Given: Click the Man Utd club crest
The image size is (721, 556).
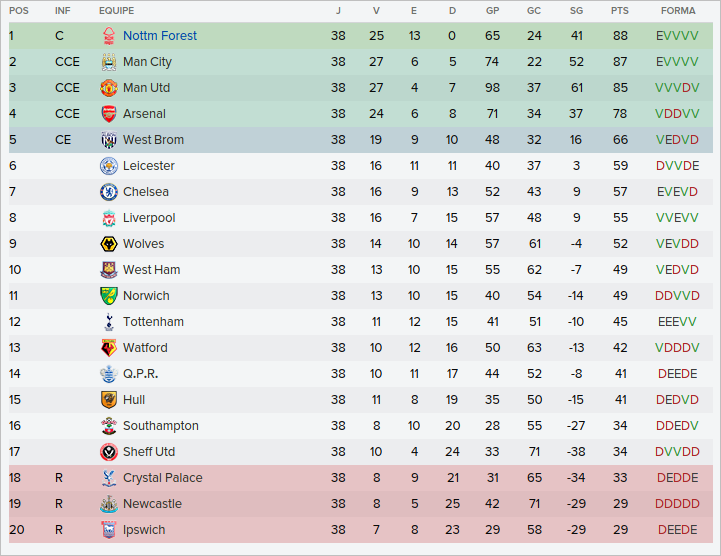Looking at the screenshot, I should (109, 88).
